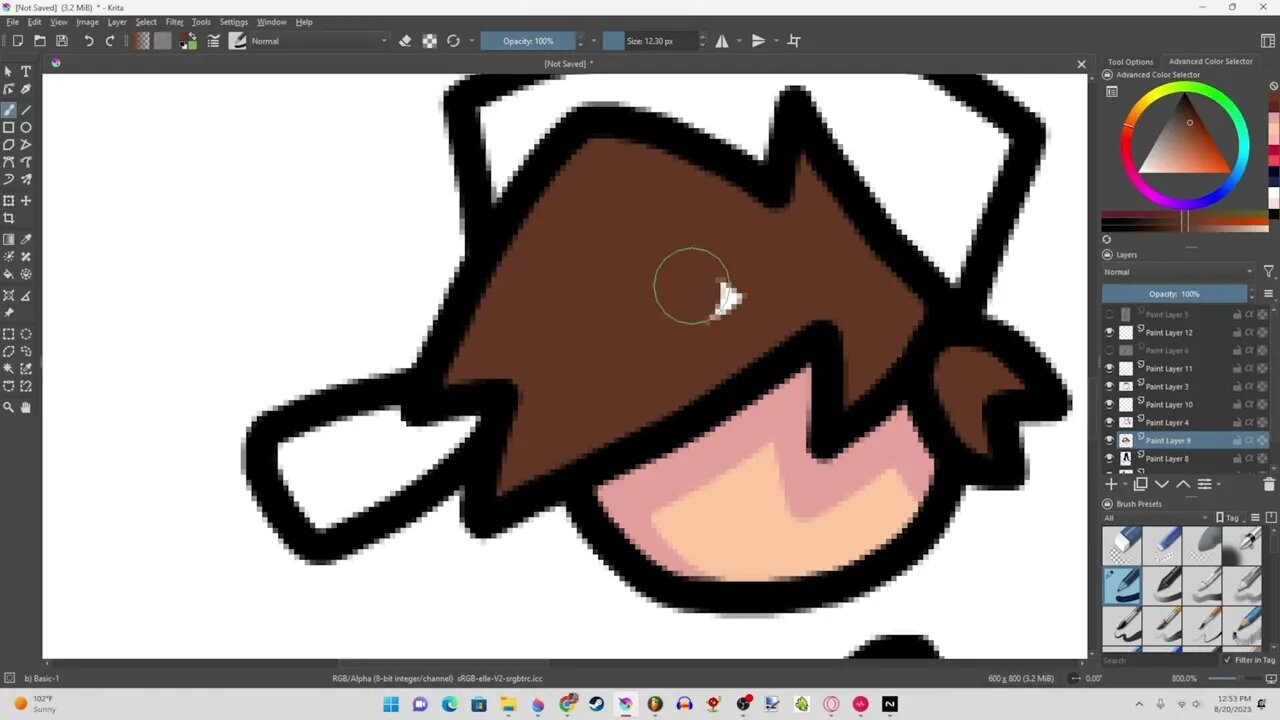Close the Not Saved document tab
1280x720 pixels.
[1081, 64]
